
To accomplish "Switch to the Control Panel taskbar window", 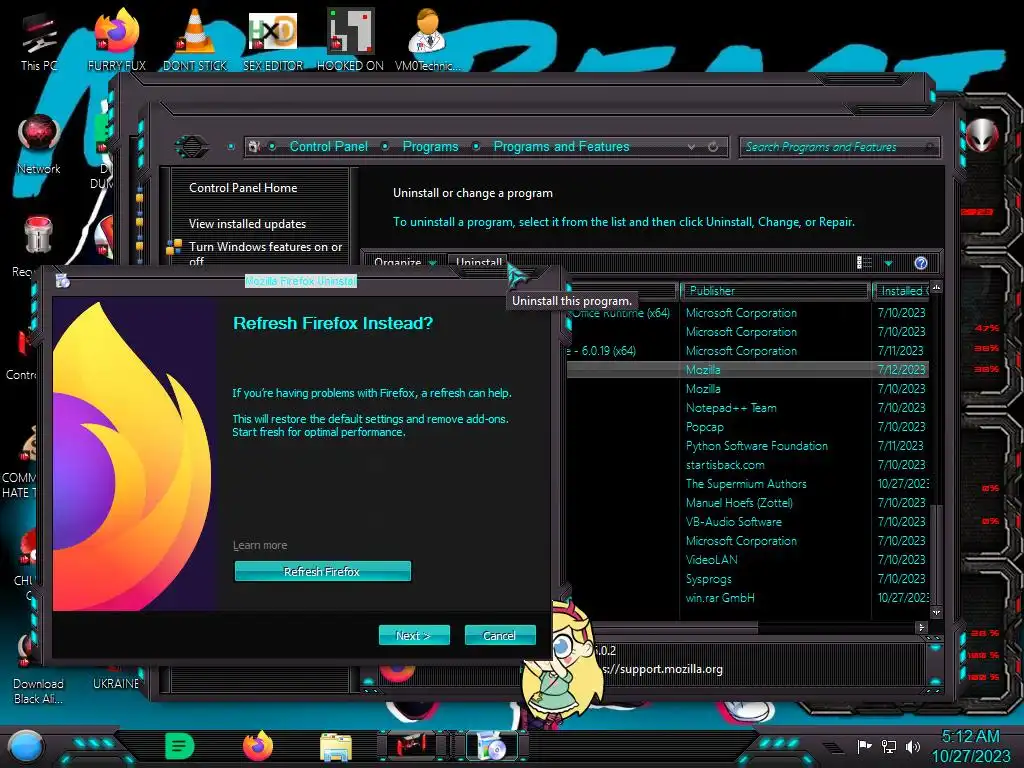I will coord(411,746).
